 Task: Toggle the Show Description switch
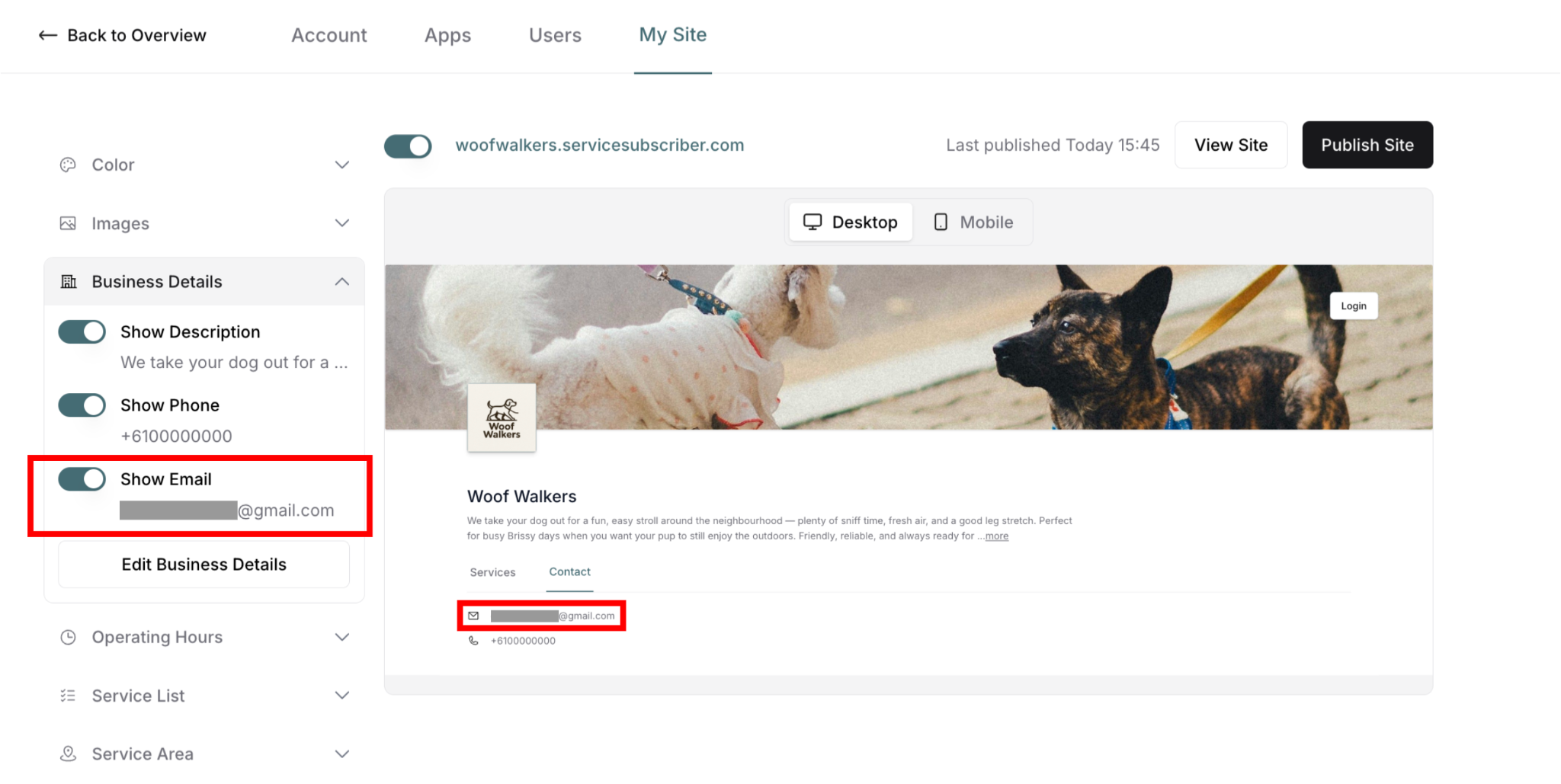coord(82,331)
